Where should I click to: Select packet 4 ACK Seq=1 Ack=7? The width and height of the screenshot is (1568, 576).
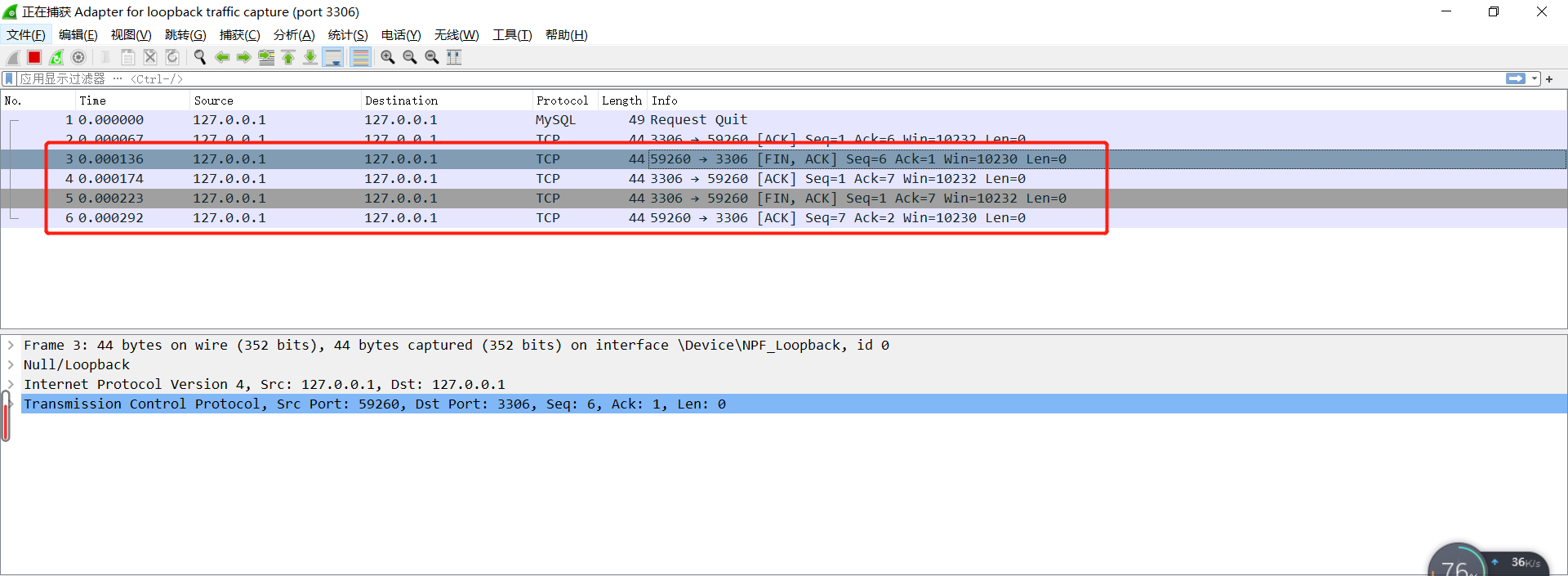coord(784,178)
